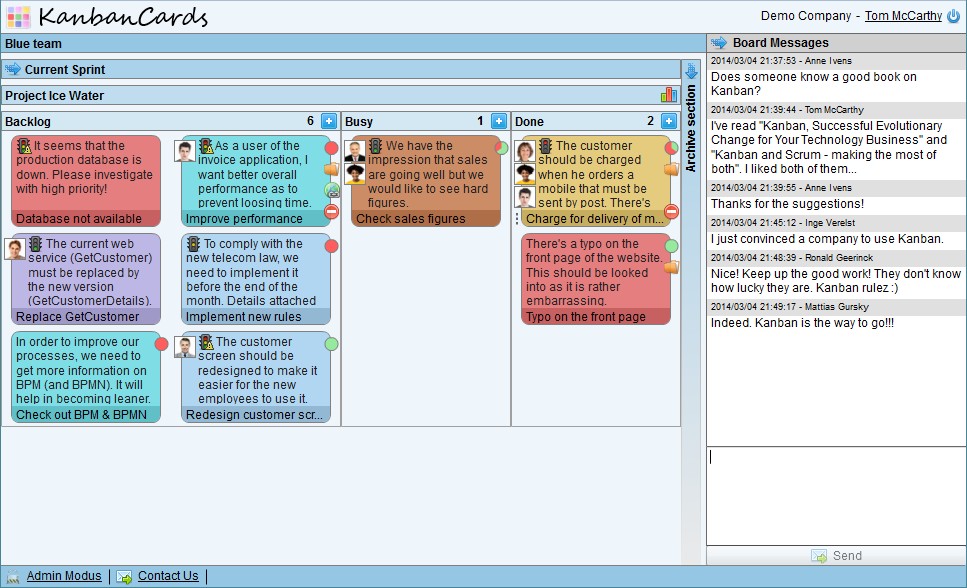Click the blocked sign on Improve performance card
Image resolution: width=967 pixels, height=588 pixels.
click(x=332, y=211)
